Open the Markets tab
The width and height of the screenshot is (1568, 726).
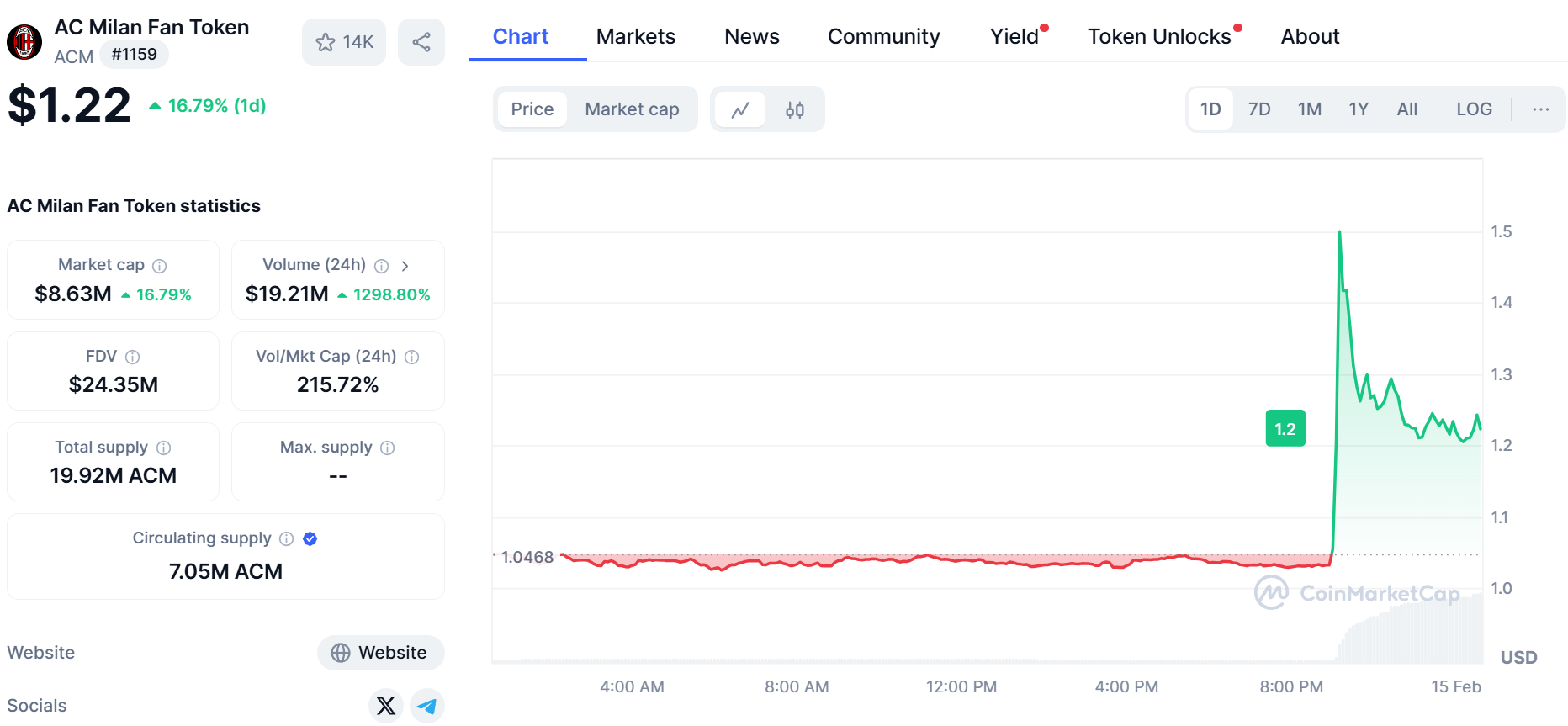[635, 37]
